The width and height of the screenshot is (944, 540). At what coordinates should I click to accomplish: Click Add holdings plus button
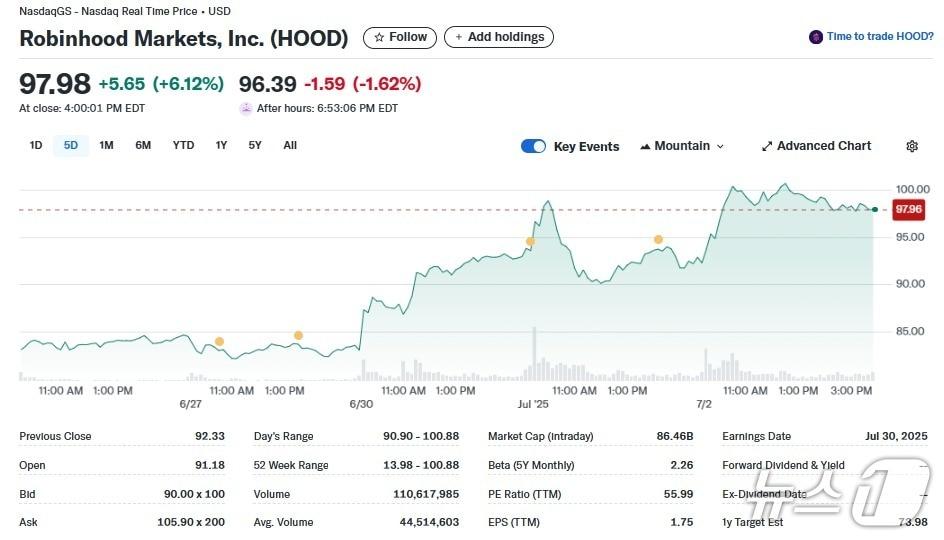click(x=499, y=37)
